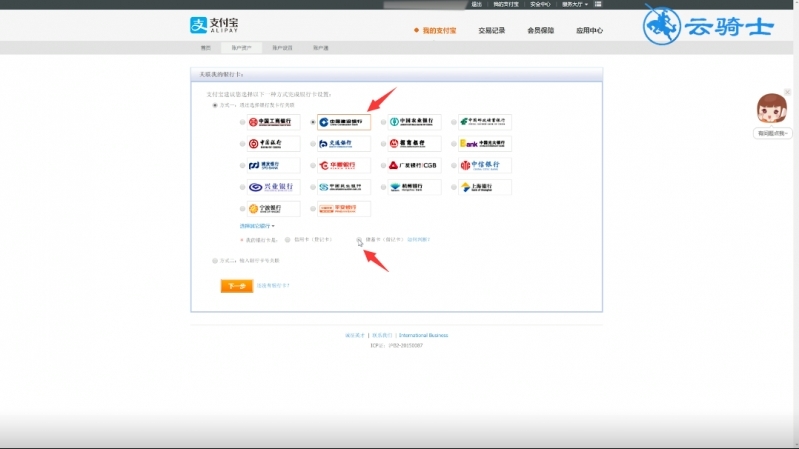Image resolution: width=799 pixels, height=449 pixels.
Task: Select the radio button beside Agricultural Bank logo
Action: [383, 122]
